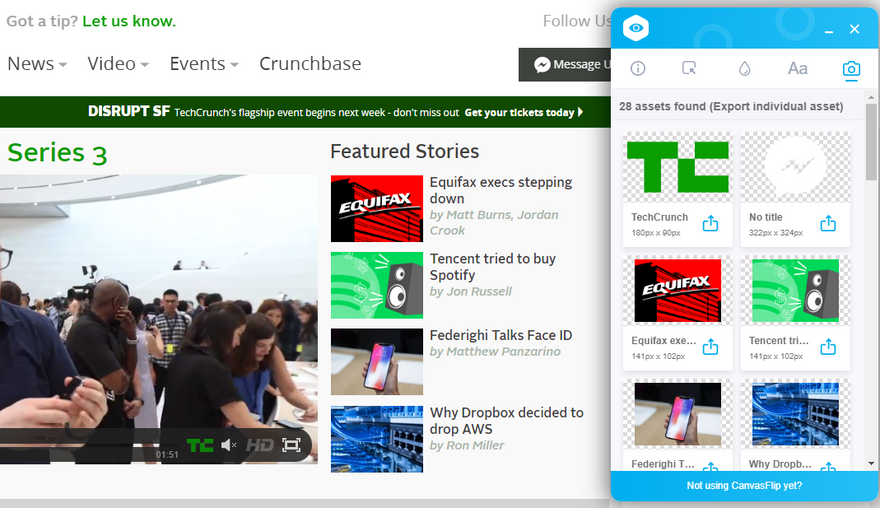Open the info tab icon in CanvasFlip panel
880x508 pixels.
[638, 68]
